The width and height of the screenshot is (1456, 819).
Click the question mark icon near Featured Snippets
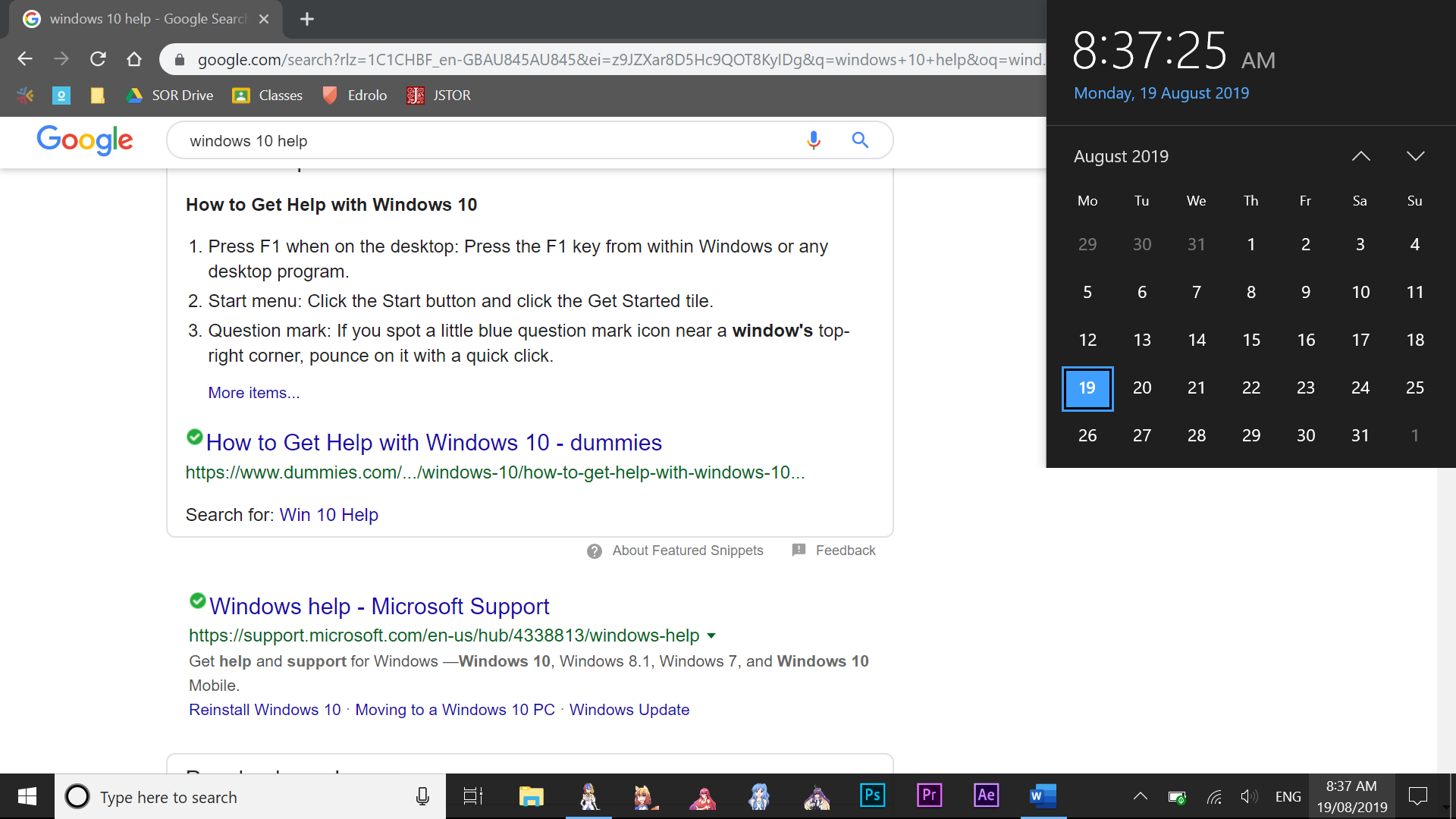[x=595, y=551]
